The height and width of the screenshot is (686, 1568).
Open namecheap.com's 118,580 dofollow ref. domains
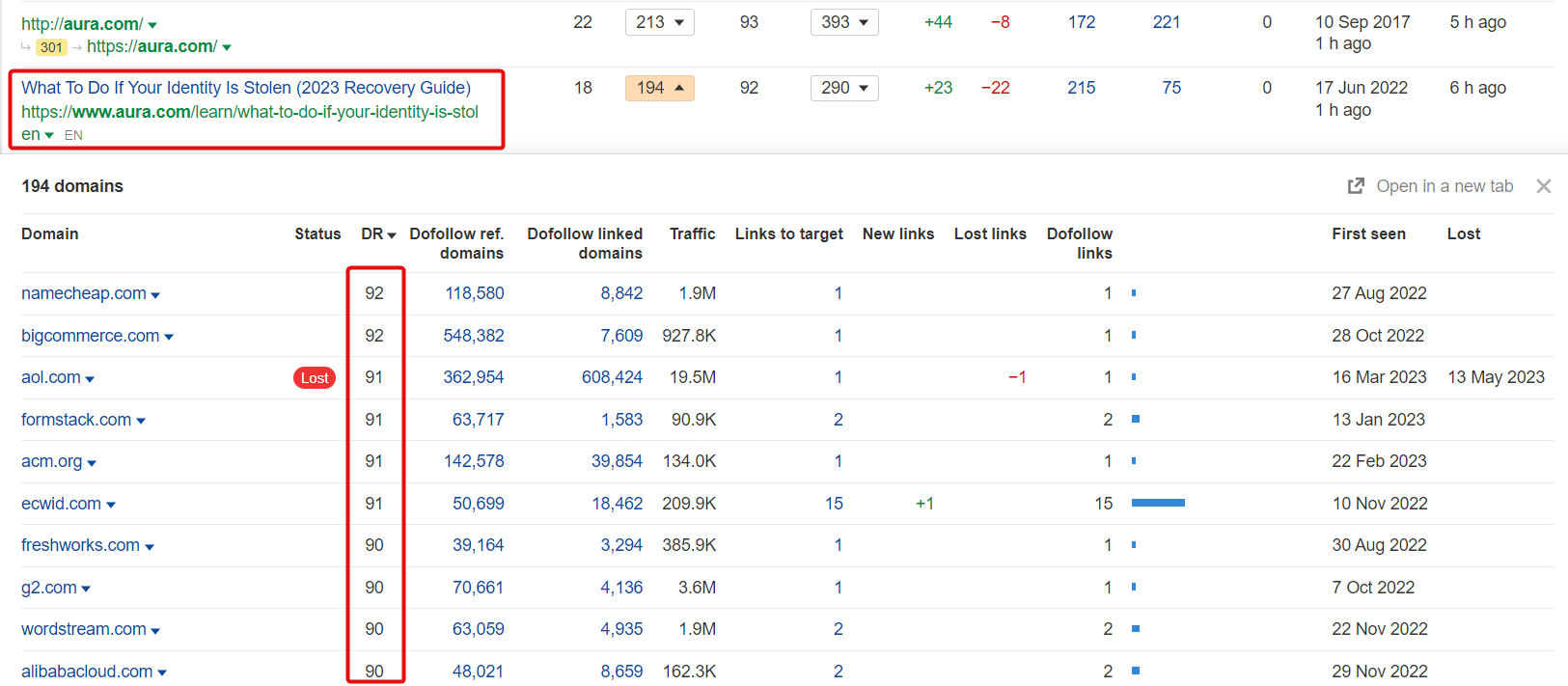tap(475, 293)
